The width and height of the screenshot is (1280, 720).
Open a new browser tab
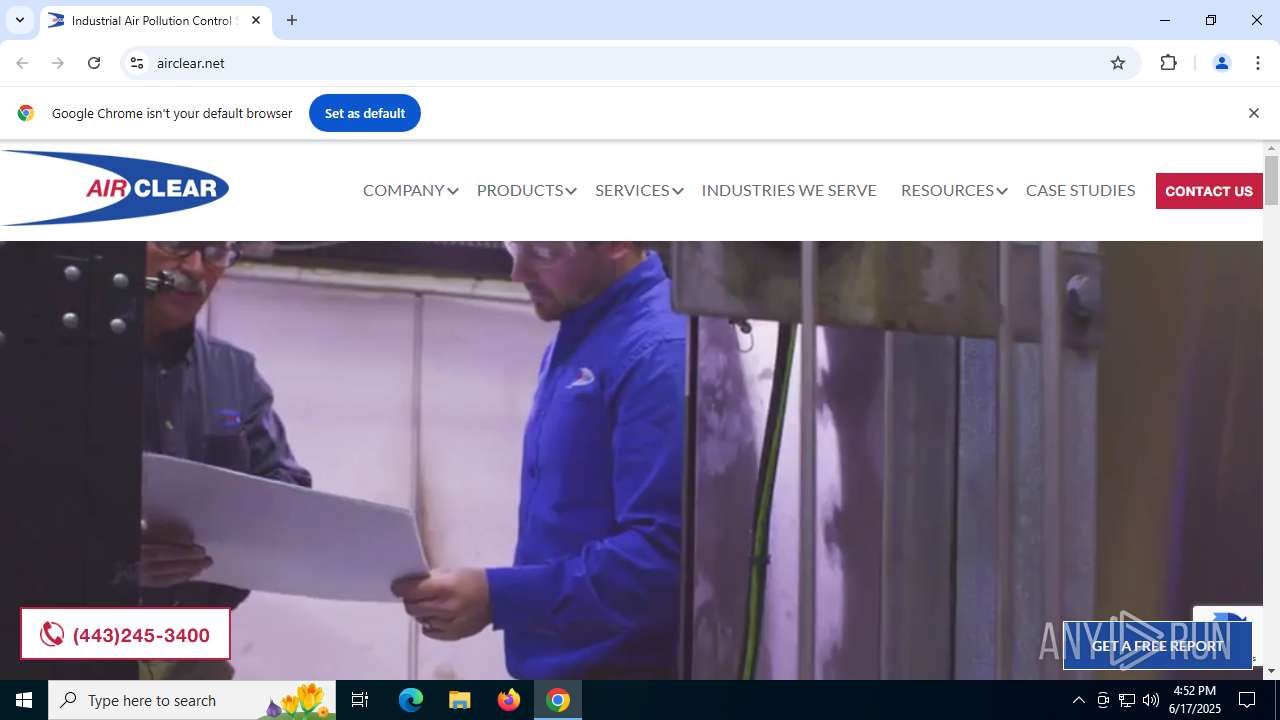coord(292,20)
